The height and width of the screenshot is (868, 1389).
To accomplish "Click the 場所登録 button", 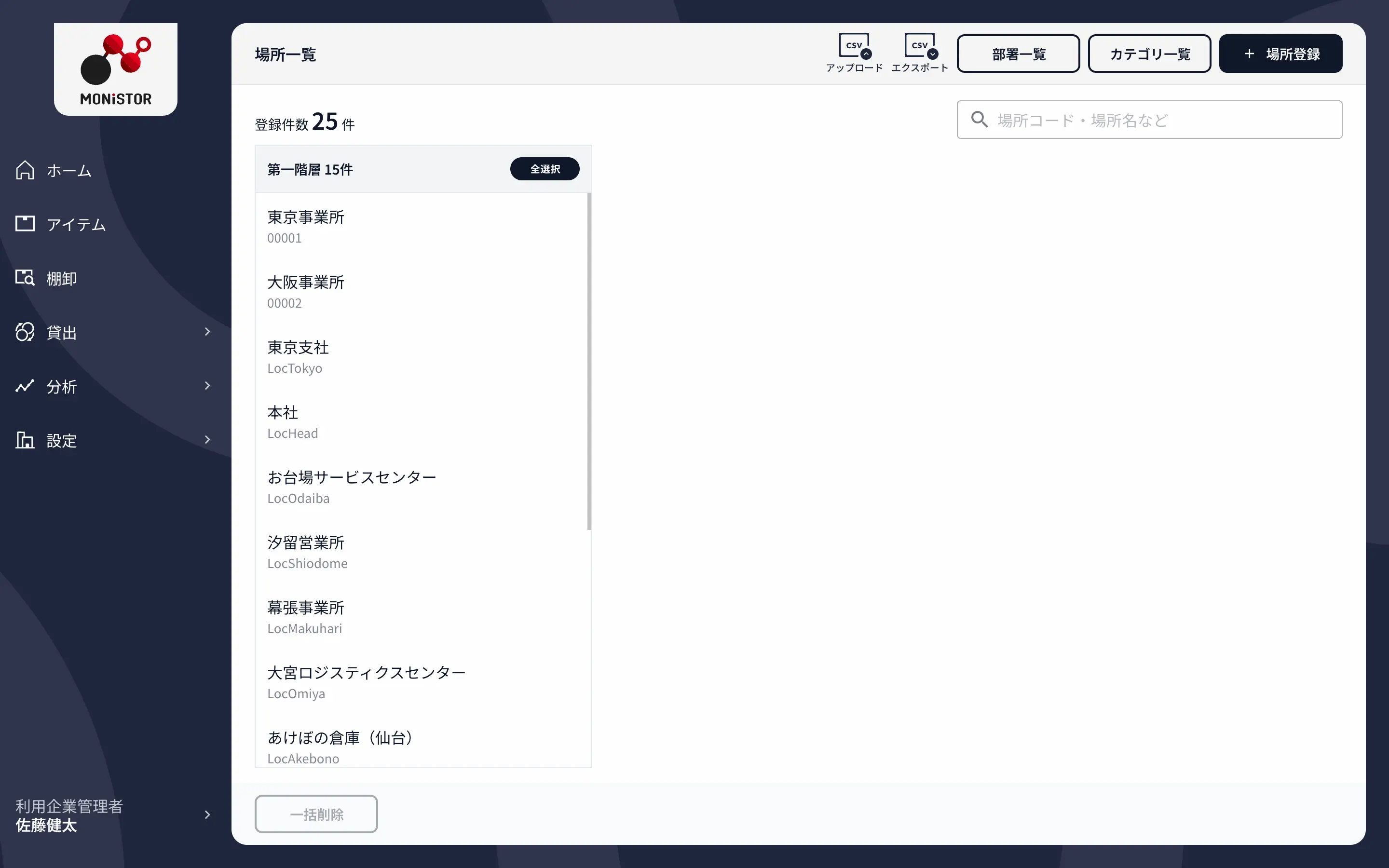I will pyautogui.click(x=1280, y=54).
